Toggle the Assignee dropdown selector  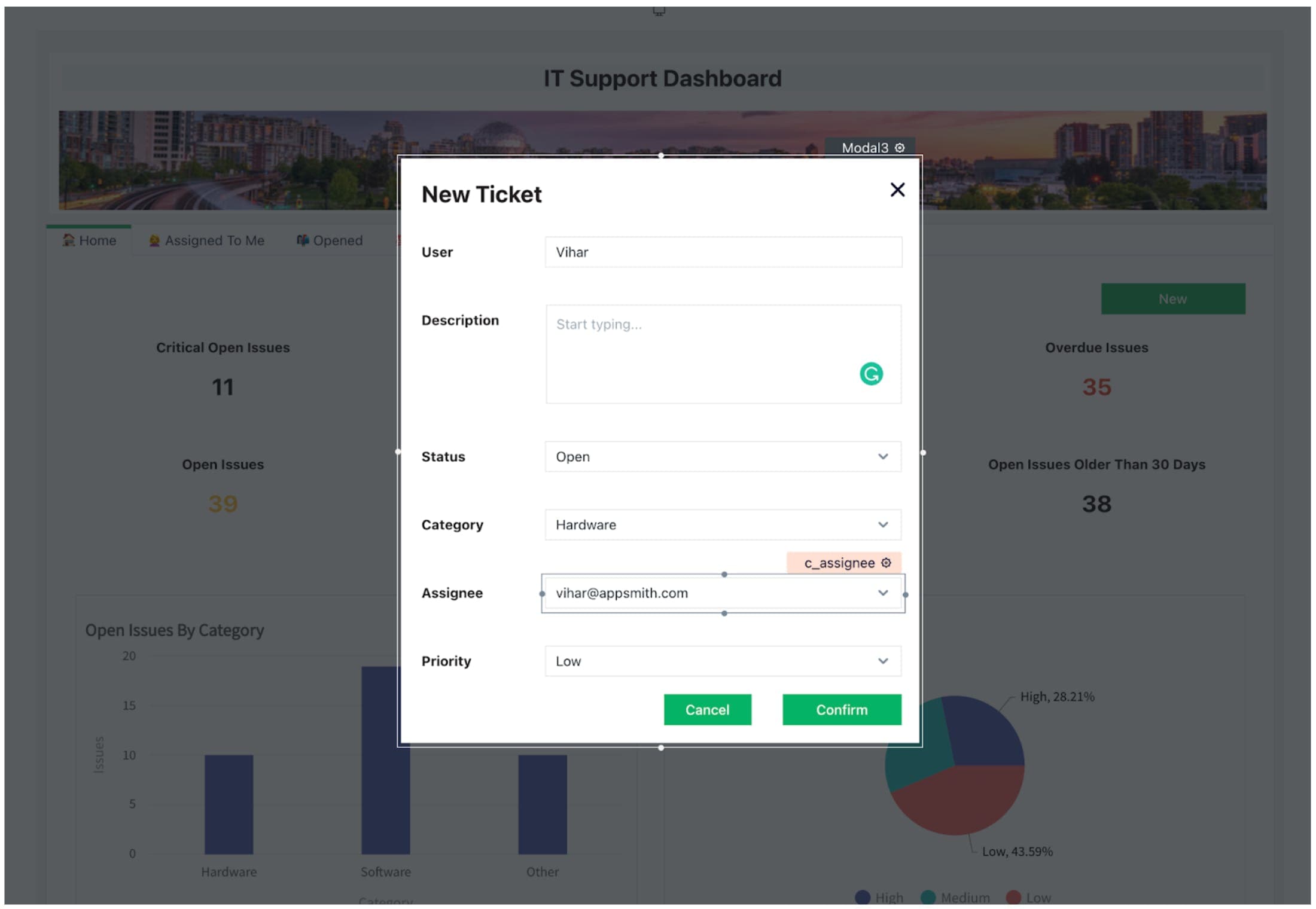(x=882, y=592)
